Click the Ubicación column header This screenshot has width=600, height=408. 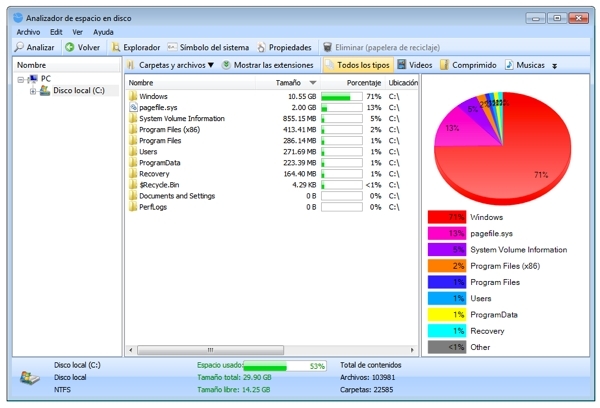pos(403,83)
